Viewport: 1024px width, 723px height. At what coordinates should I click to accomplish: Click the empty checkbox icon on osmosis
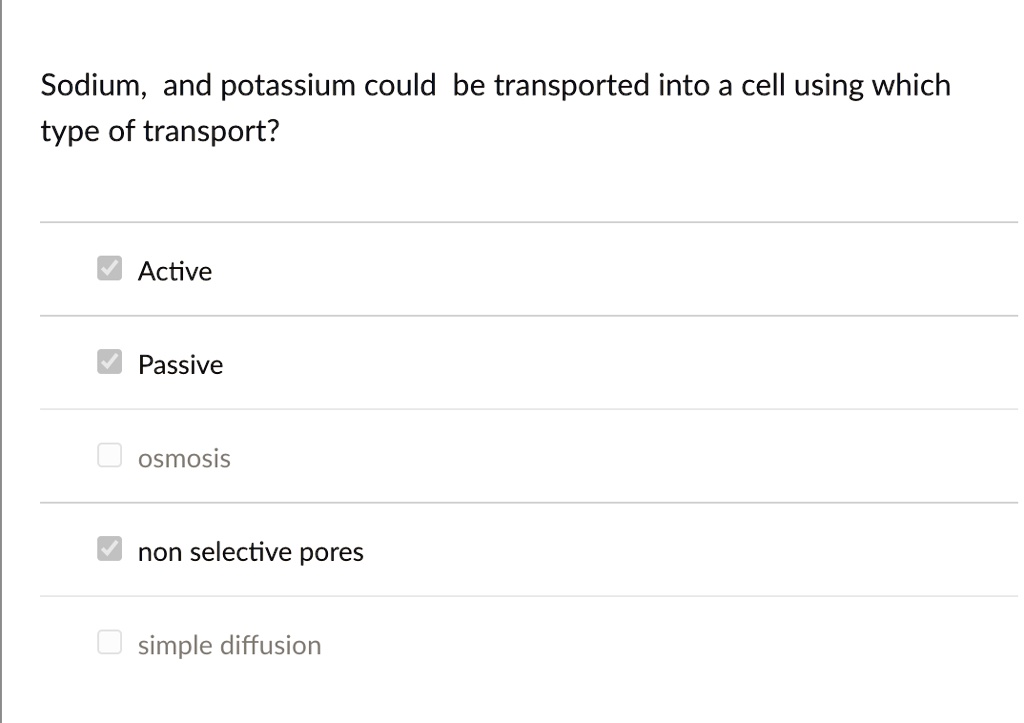[108, 454]
